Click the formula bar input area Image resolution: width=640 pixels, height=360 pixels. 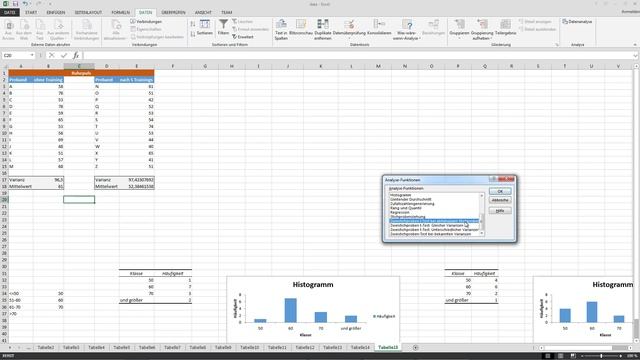coord(357,55)
